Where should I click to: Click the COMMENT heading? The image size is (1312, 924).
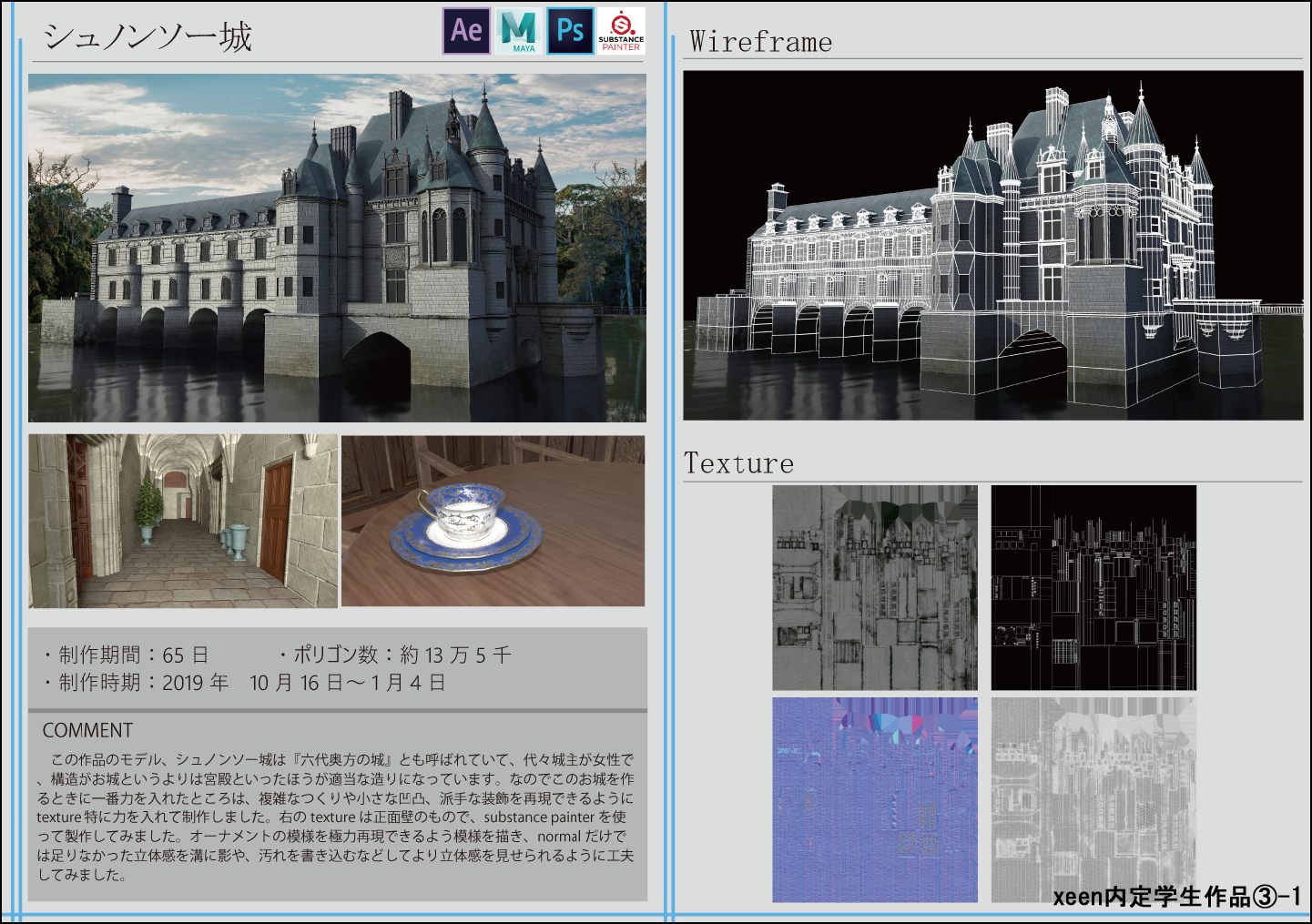[87, 731]
